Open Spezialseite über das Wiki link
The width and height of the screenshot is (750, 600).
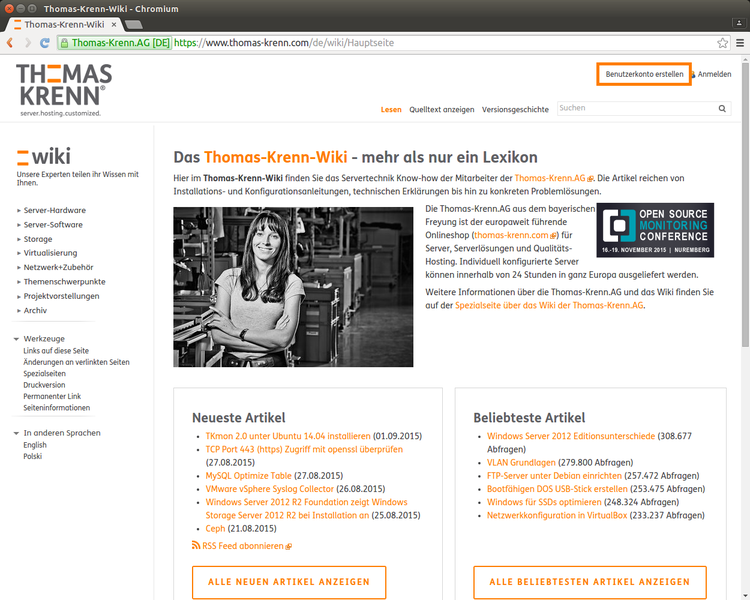[x=549, y=305]
